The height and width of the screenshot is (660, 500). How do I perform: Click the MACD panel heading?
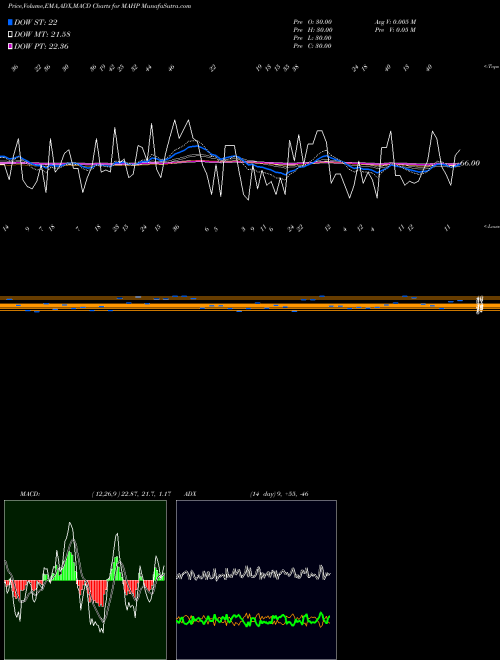click(30, 494)
